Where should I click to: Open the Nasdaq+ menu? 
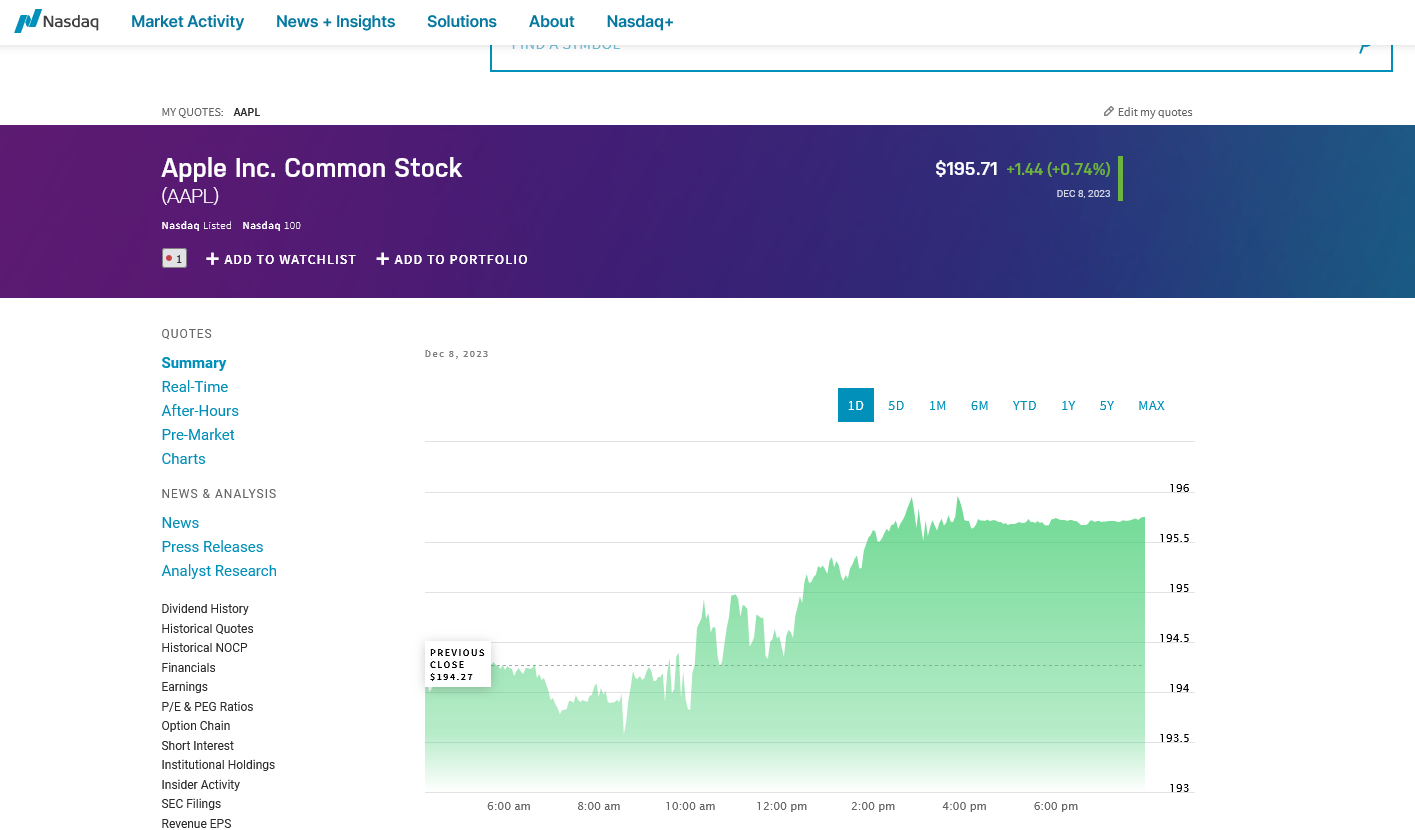tap(640, 21)
